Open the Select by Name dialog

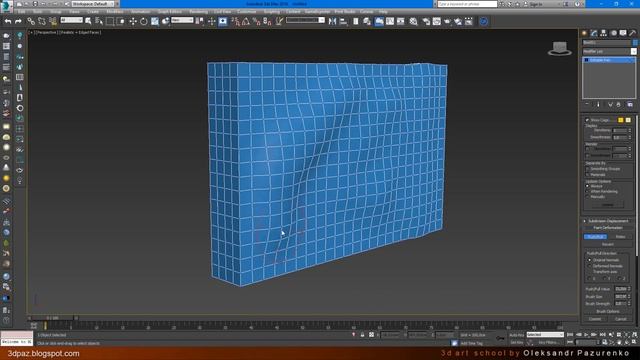[x=99, y=21]
